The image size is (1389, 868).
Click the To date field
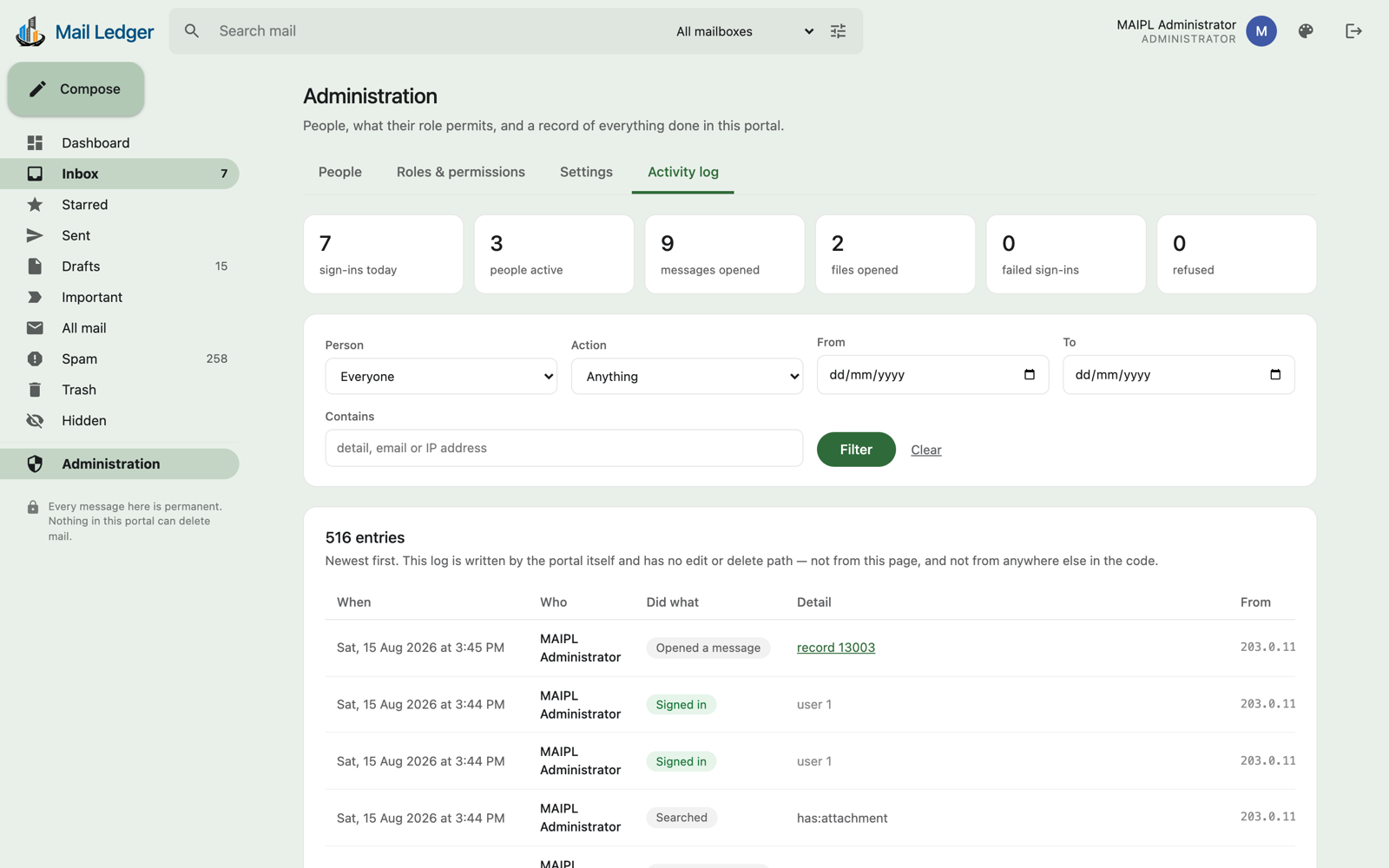(x=1179, y=375)
